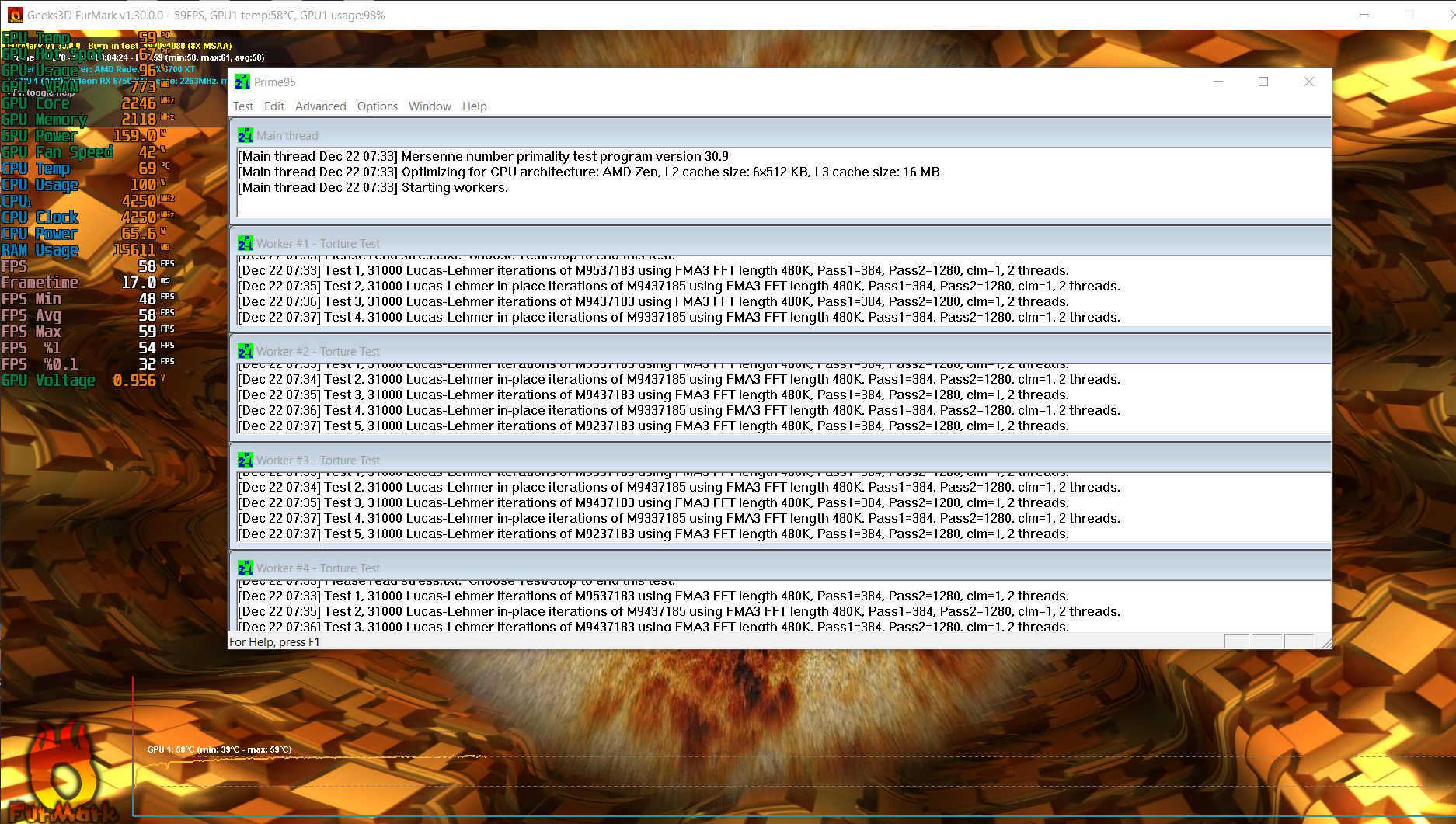
Task: Click Worker #2's Test 2 log line
Action: [679, 379]
